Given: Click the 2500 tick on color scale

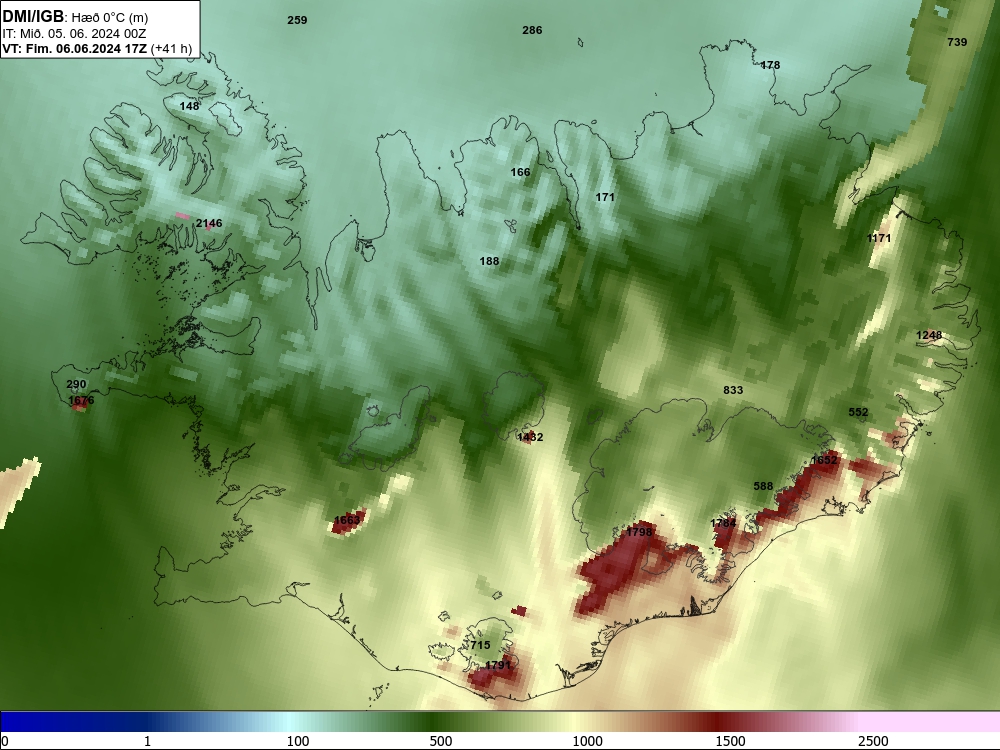Looking at the screenshot, I should click(x=873, y=741).
